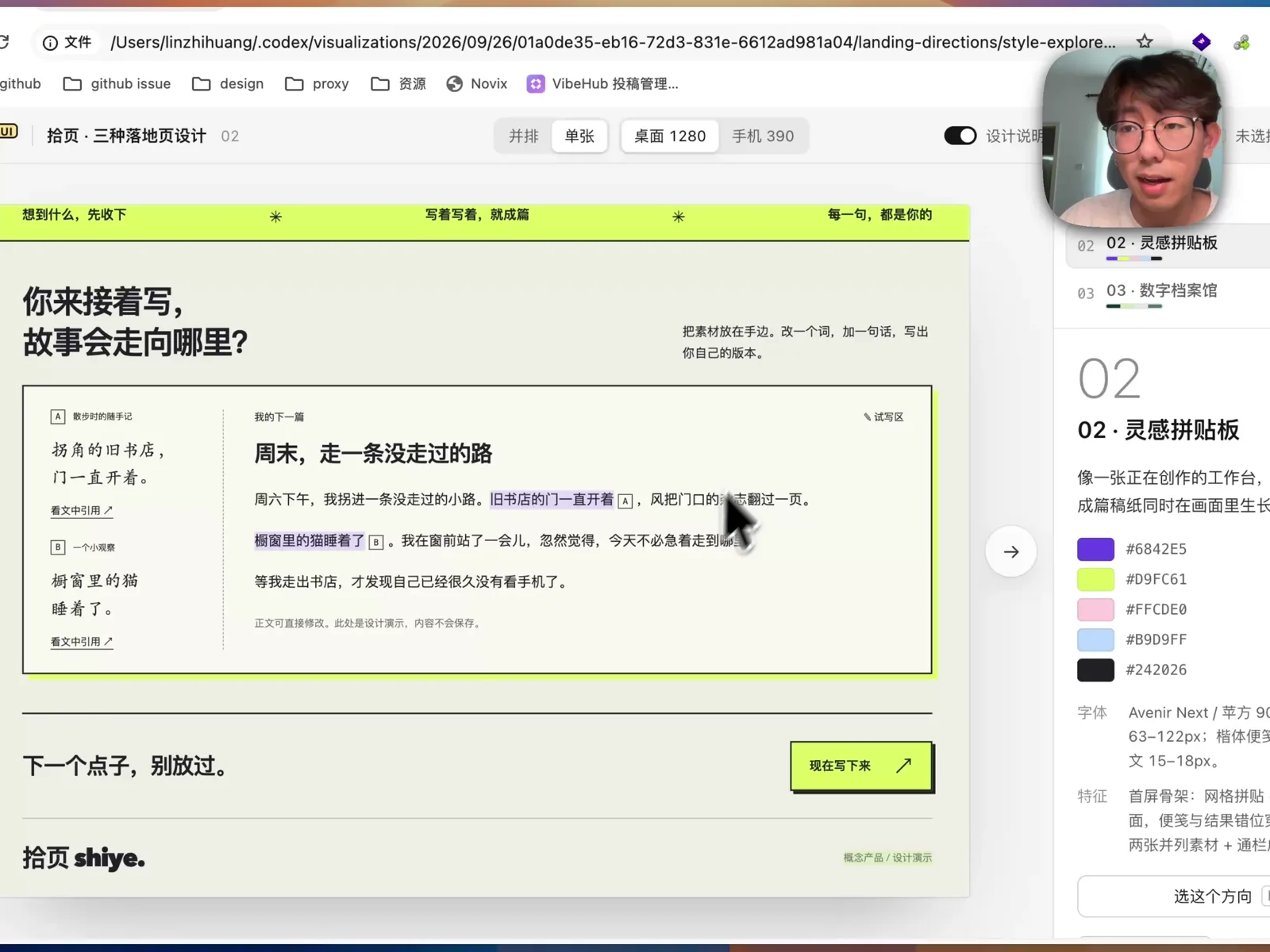
Task: Click note B label 一个小观察
Action: pos(94,547)
